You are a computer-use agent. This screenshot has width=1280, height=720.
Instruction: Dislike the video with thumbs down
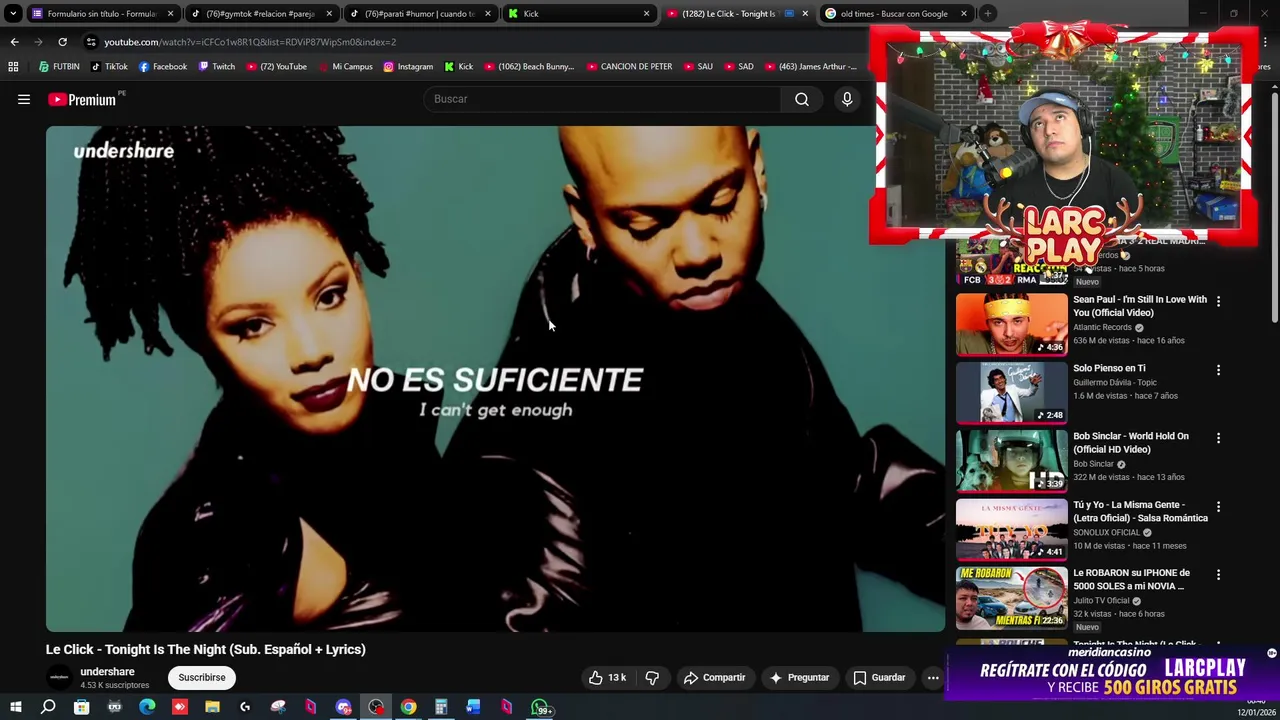pos(652,677)
